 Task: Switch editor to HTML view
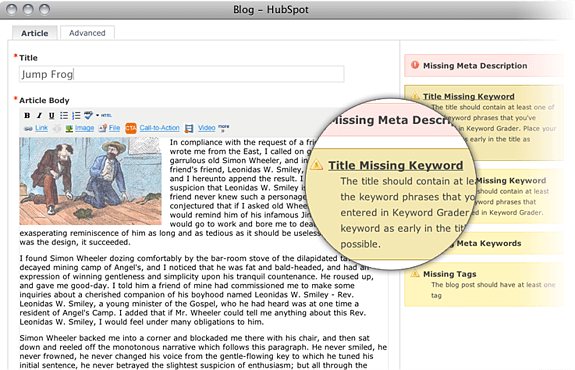pyautogui.click(x=106, y=116)
